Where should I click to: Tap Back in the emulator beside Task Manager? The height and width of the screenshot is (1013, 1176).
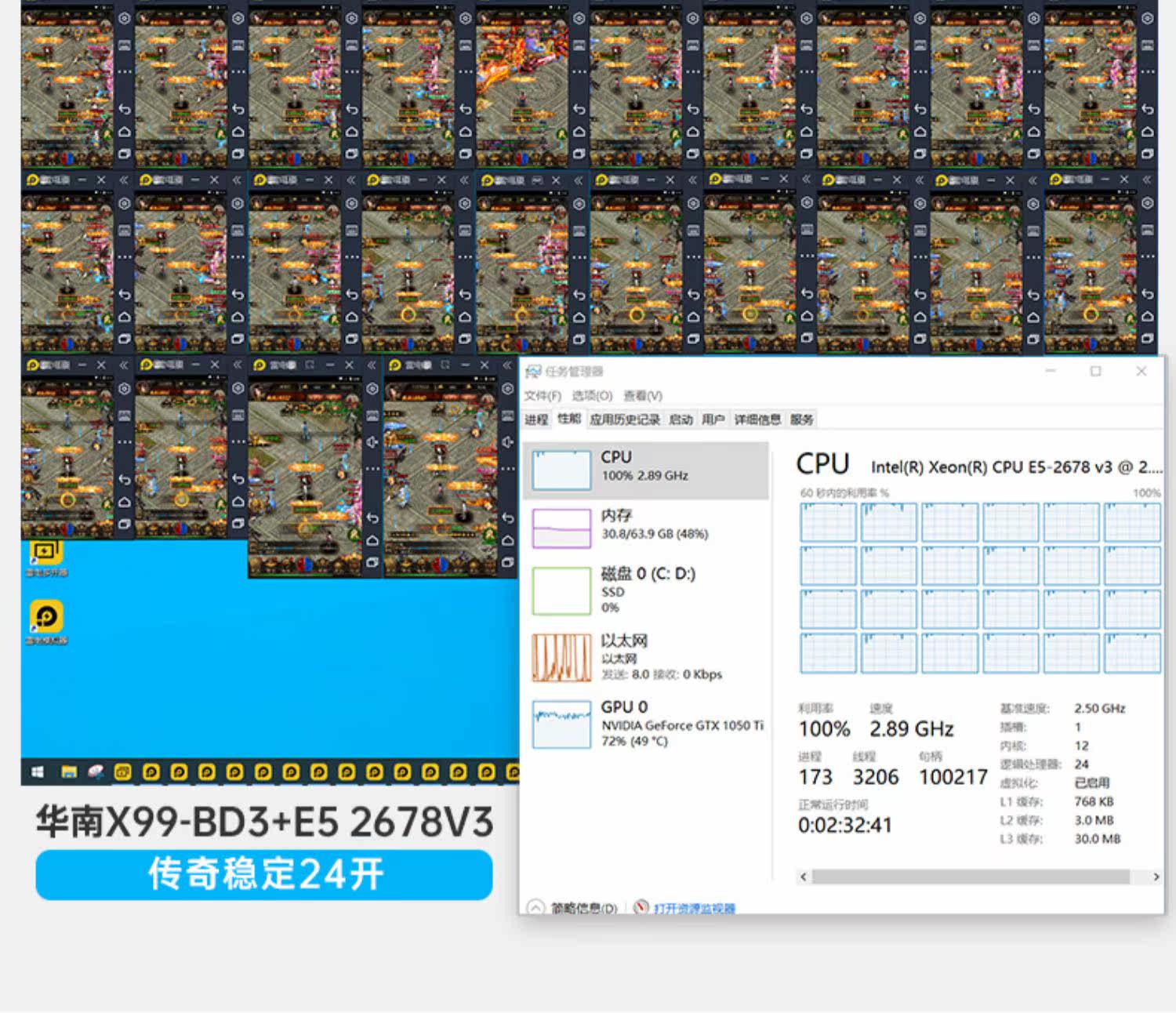point(507,517)
